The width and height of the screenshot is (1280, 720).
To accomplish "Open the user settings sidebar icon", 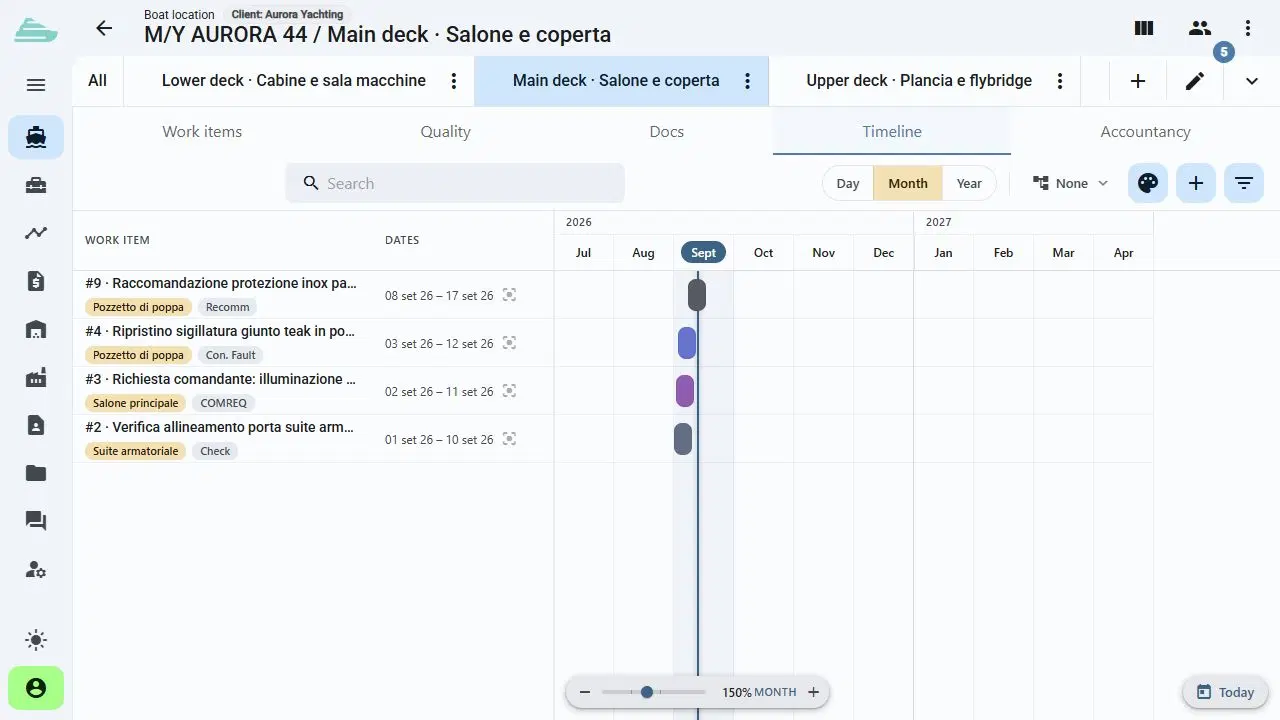I will pos(36,570).
